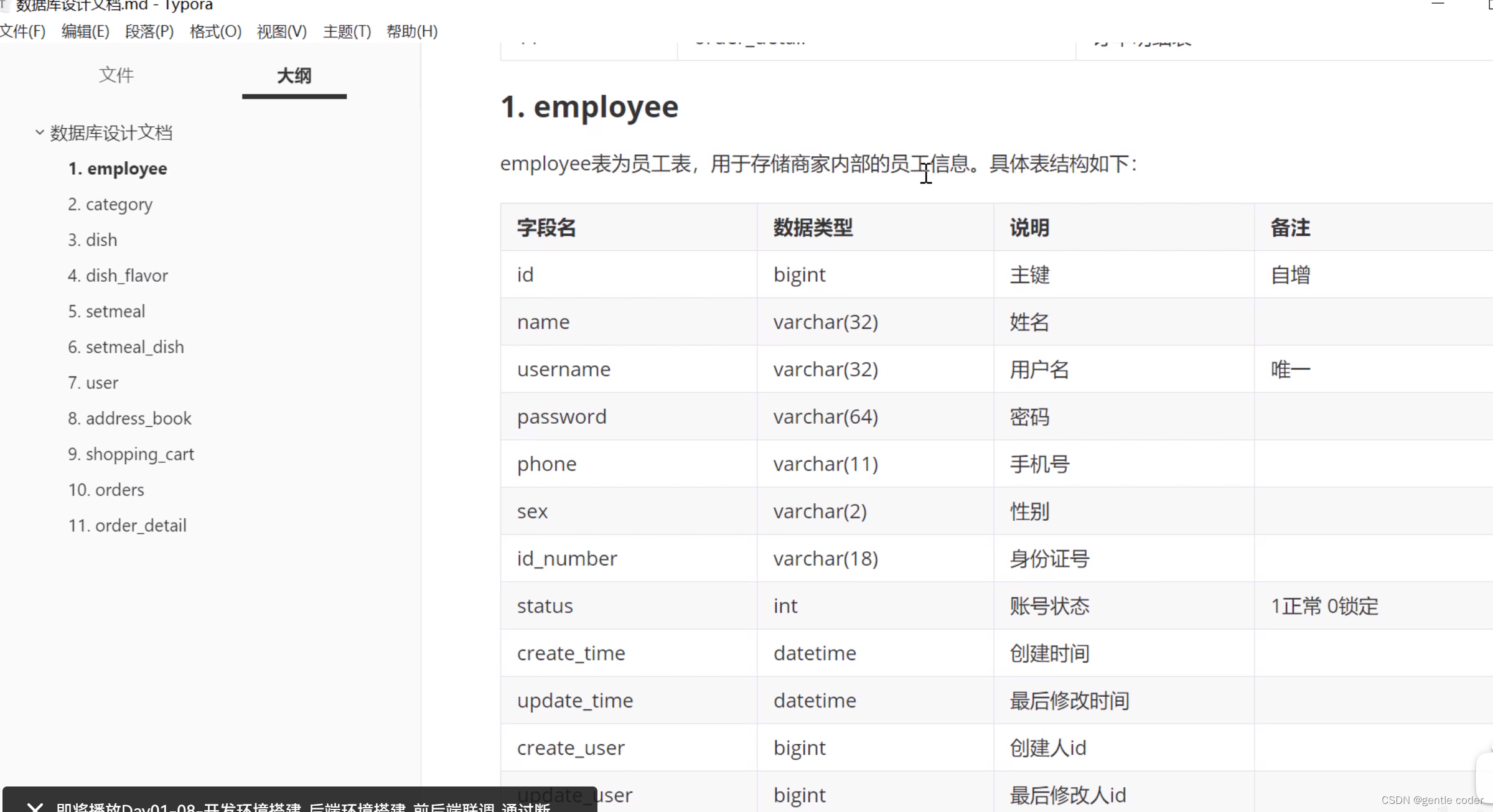
Task: Dismiss the upcoming video notification with X
Action: 35,807
